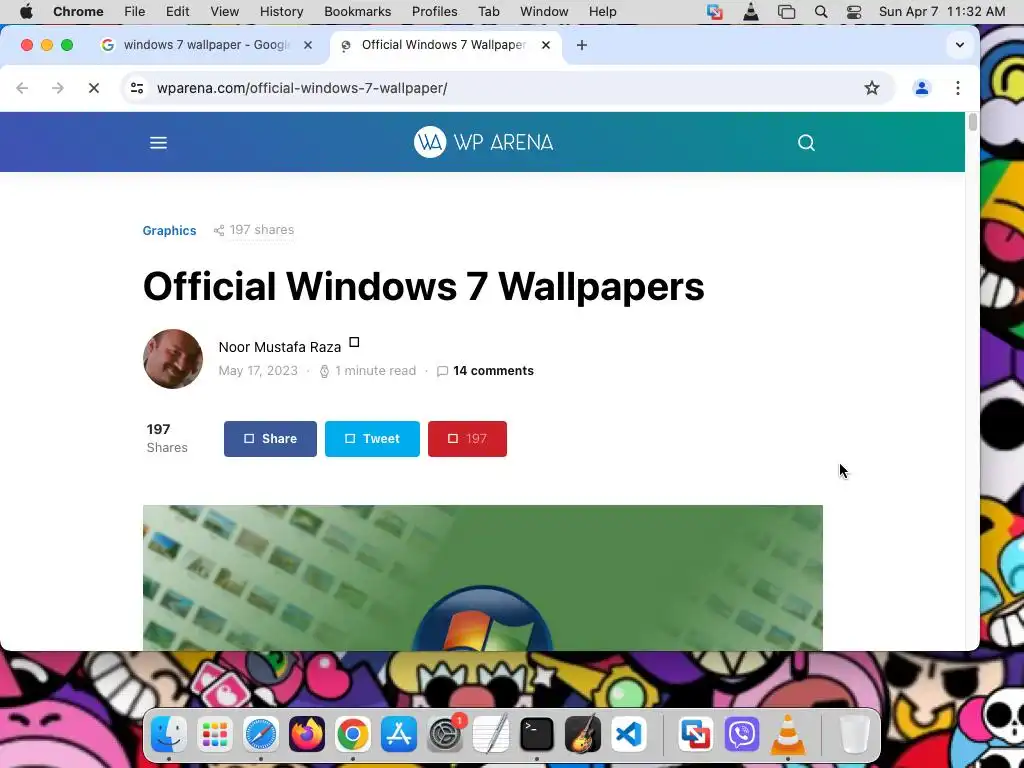This screenshot has height=768, width=1024.
Task: Open Finder from the Dock
Action: click(x=168, y=735)
